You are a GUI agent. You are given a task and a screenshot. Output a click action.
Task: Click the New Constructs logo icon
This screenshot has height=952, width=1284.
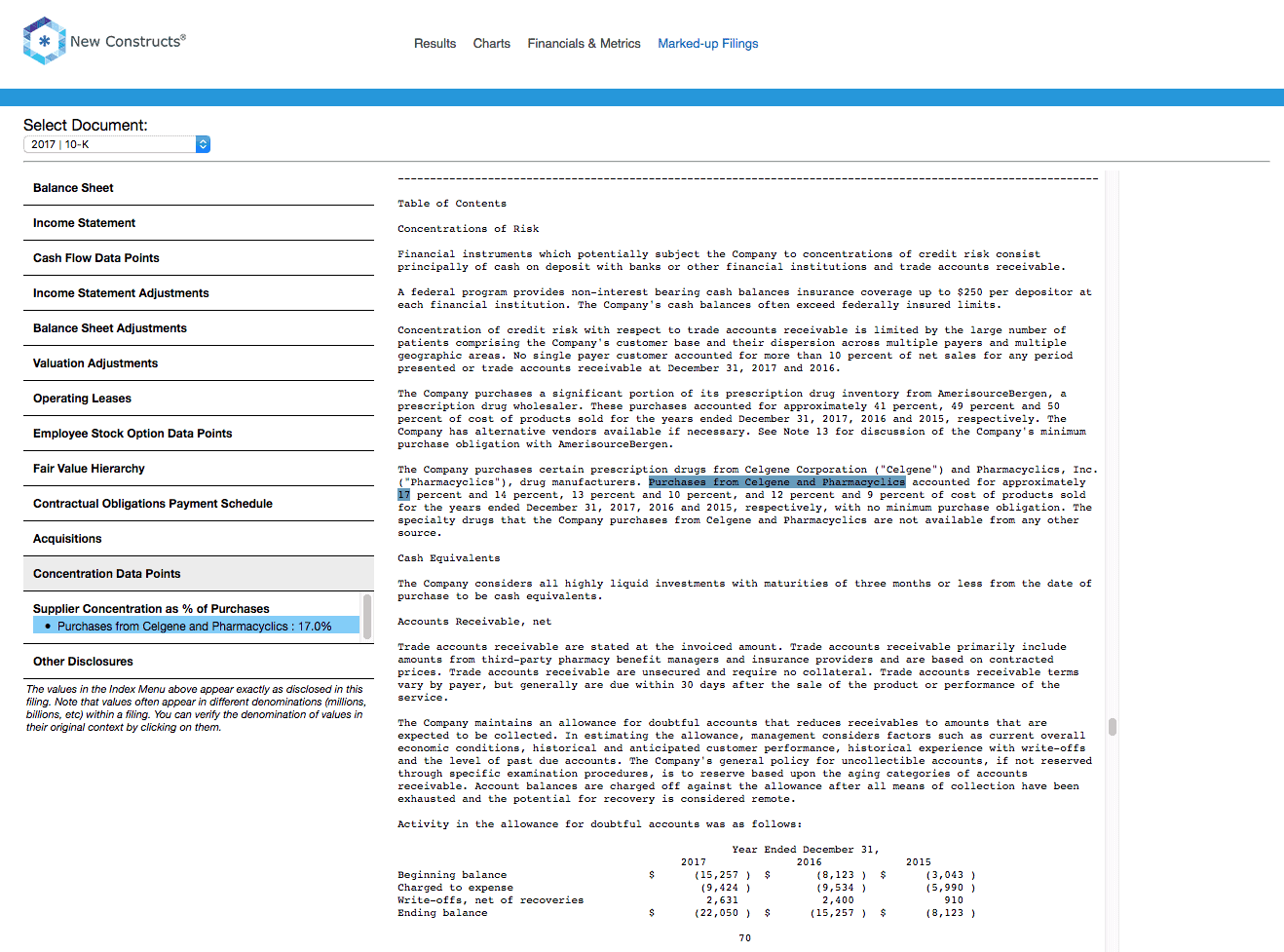pos(44,41)
